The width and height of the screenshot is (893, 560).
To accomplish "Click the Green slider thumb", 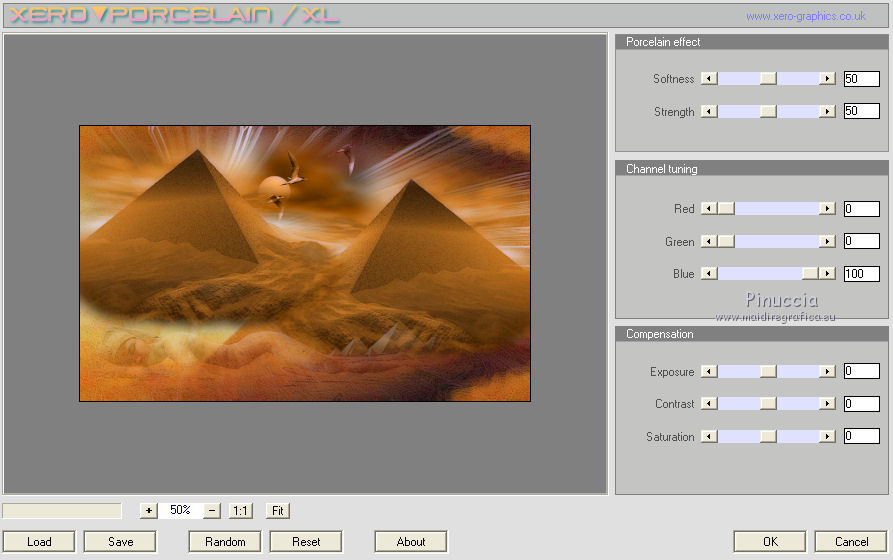I will click(x=726, y=241).
